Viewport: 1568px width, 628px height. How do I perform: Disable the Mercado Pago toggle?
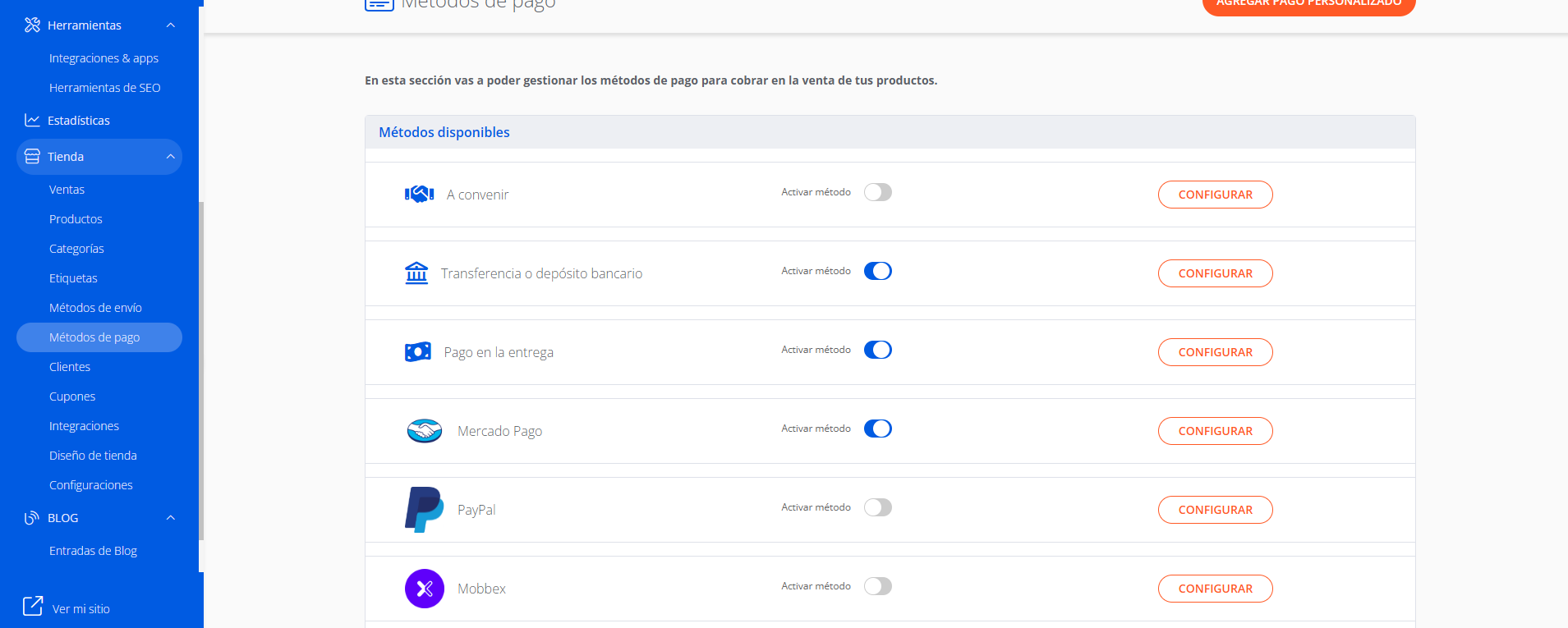tap(878, 429)
